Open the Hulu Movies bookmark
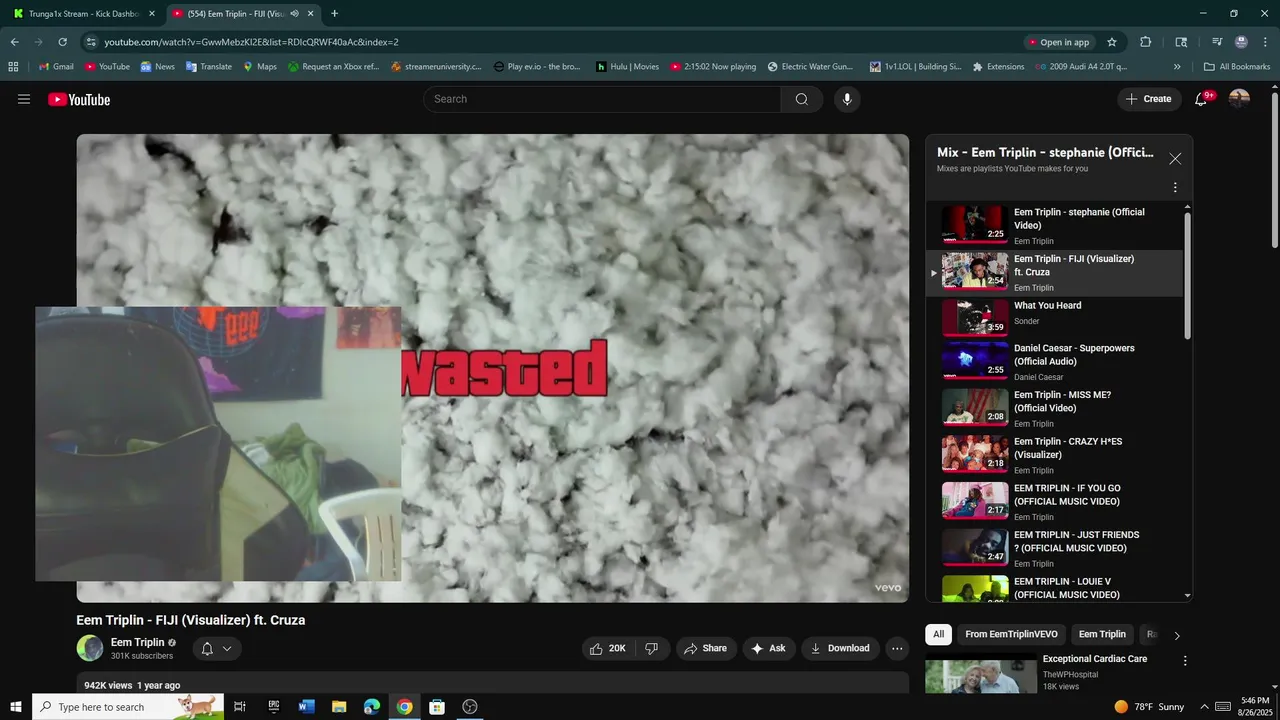 click(x=627, y=67)
